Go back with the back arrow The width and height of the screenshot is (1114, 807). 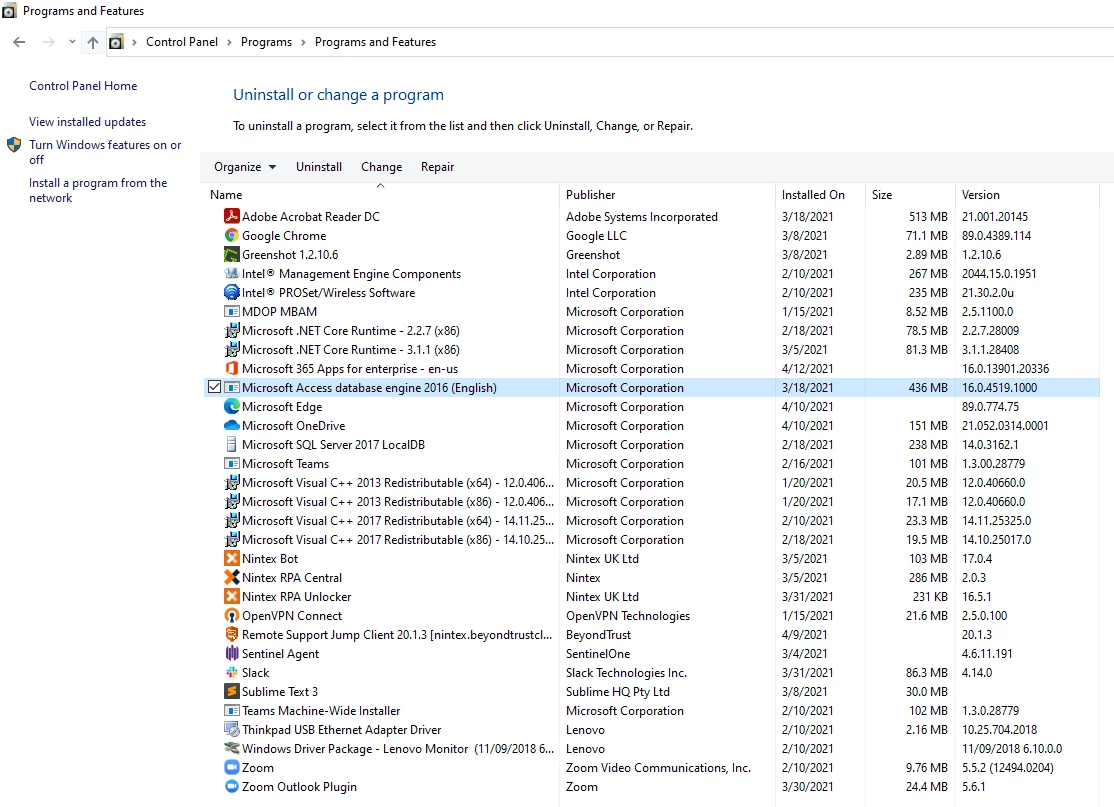(19, 43)
